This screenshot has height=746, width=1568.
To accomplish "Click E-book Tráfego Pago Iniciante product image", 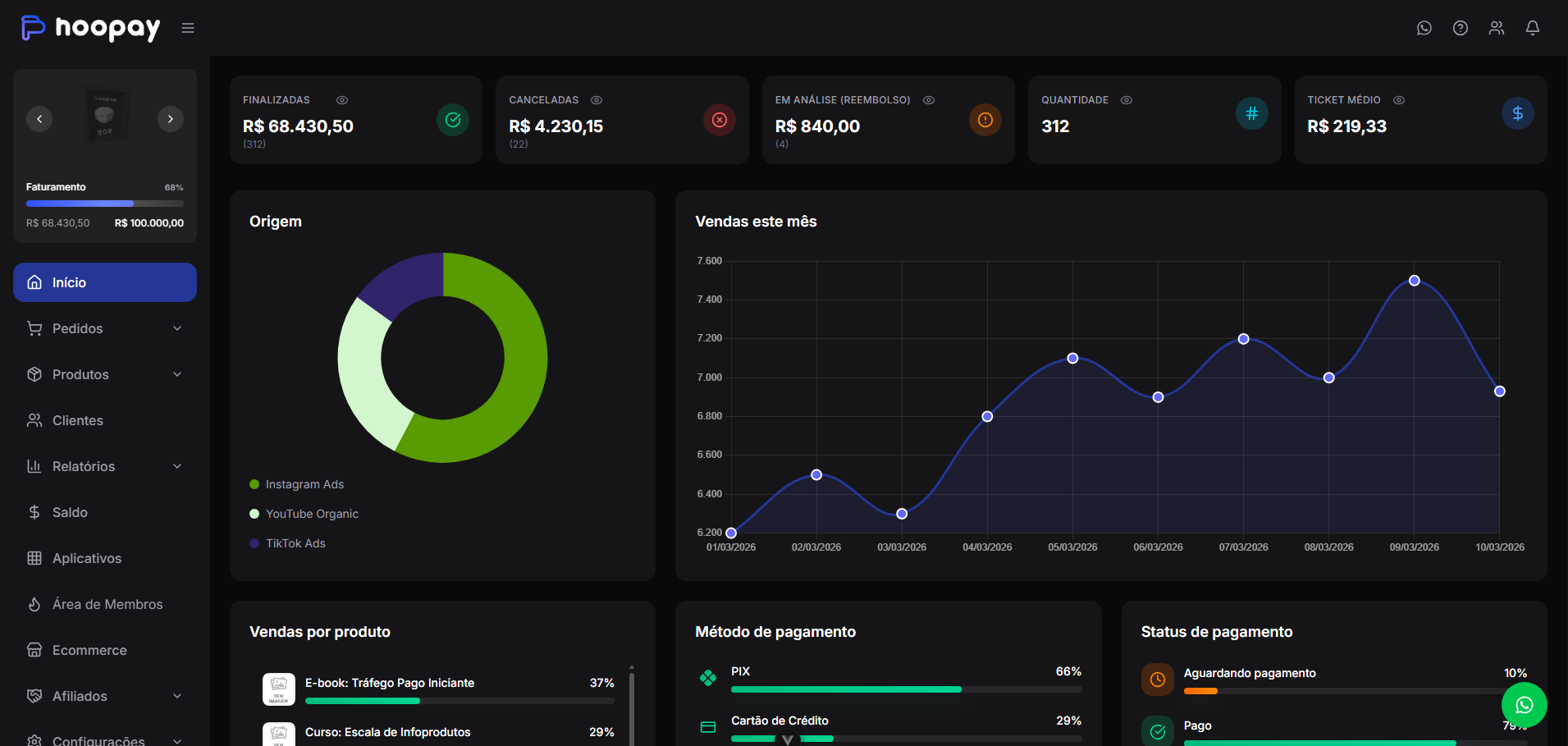I will pos(279,689).
